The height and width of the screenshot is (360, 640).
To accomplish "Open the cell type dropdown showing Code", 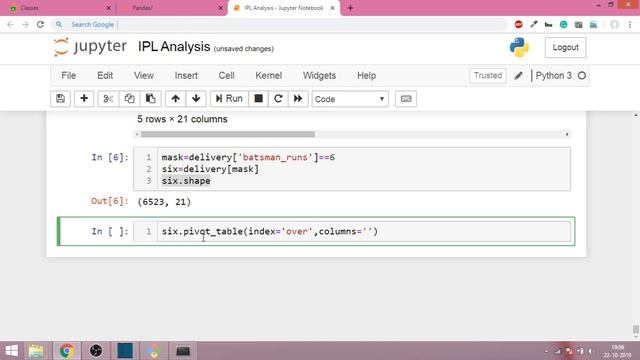I will click(x=350, y=99).
